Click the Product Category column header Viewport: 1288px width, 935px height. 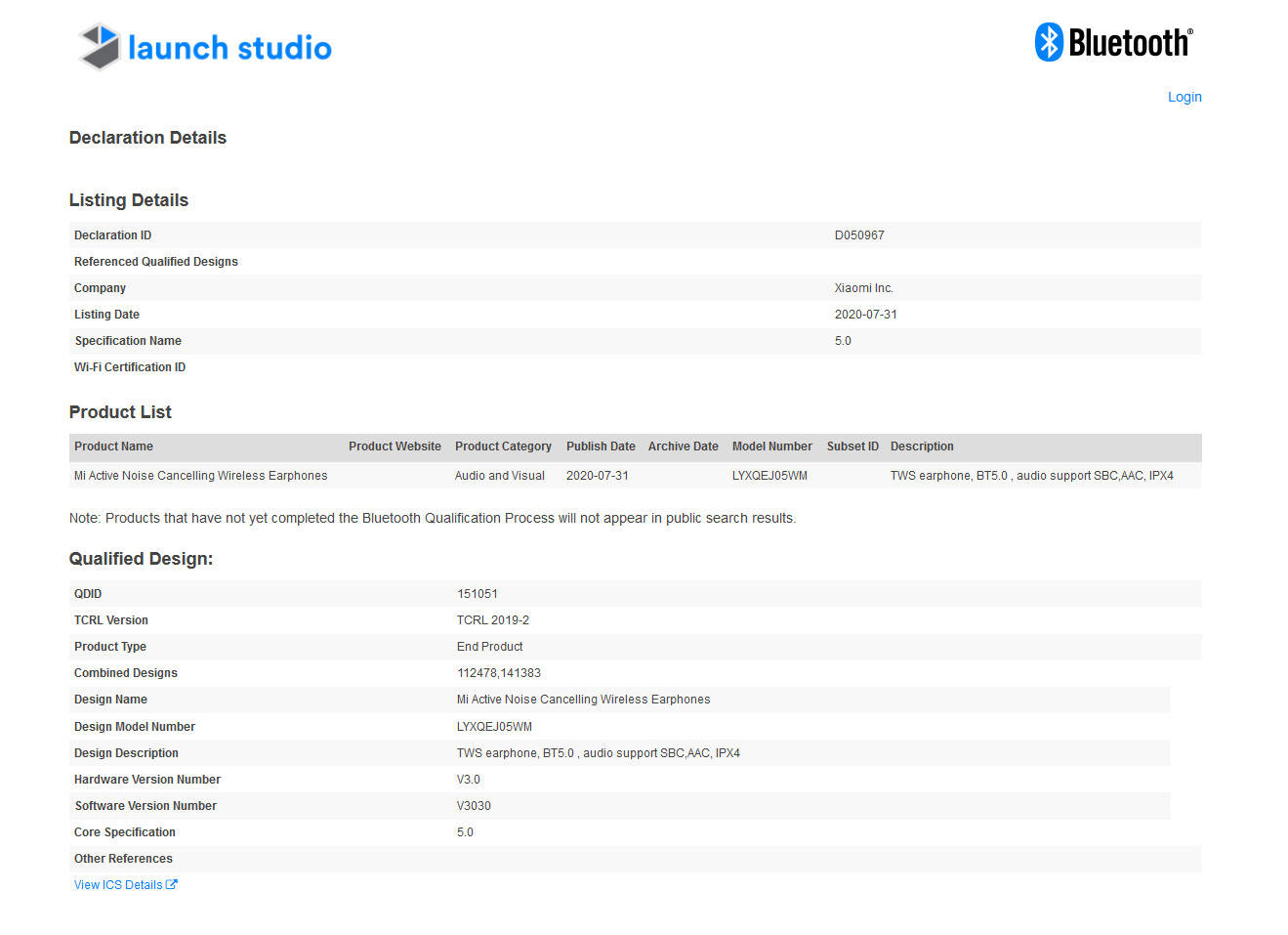[x=503, y=446]
